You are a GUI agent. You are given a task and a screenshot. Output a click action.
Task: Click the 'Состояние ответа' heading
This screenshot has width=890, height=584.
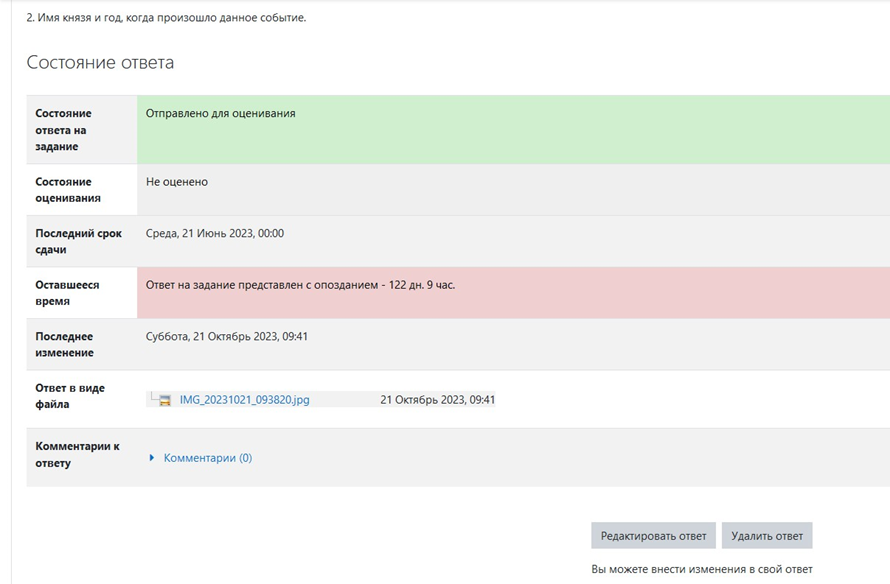click(x=100, y=62)
